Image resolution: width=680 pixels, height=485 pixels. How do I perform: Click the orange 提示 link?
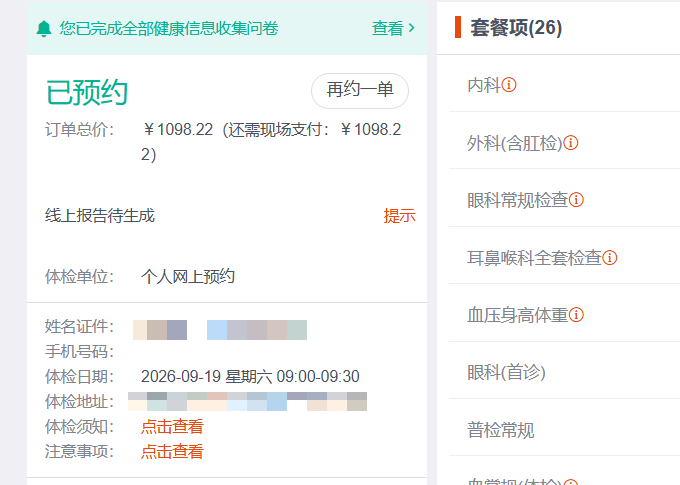point(399,216)
